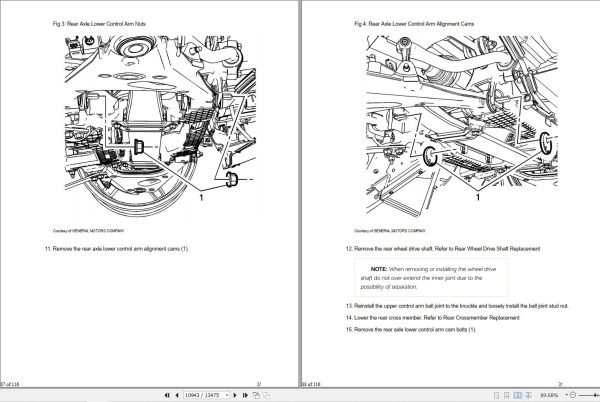
Task: Click Fig 3 Rear Axle Lower Control Arm Nuts caption
Action: click(x=99, y=24)
